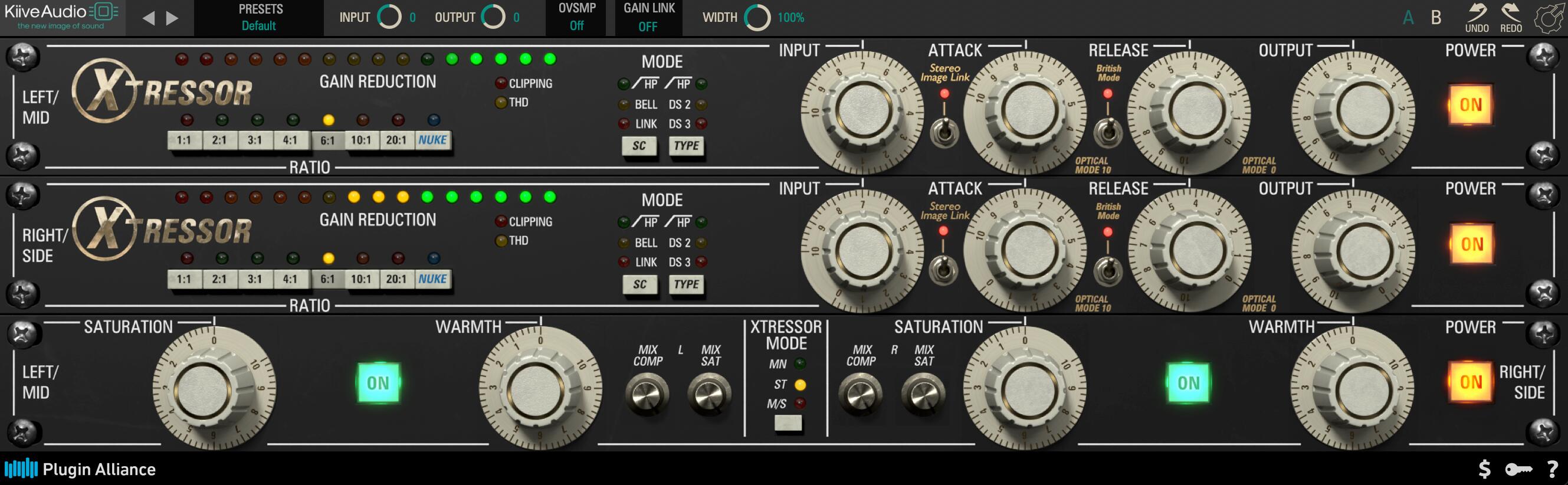Click the Right/Side RELEASE knob
Image resolution: width=1568 pixels, height=485 pixels.
(x=1189, y=250)
